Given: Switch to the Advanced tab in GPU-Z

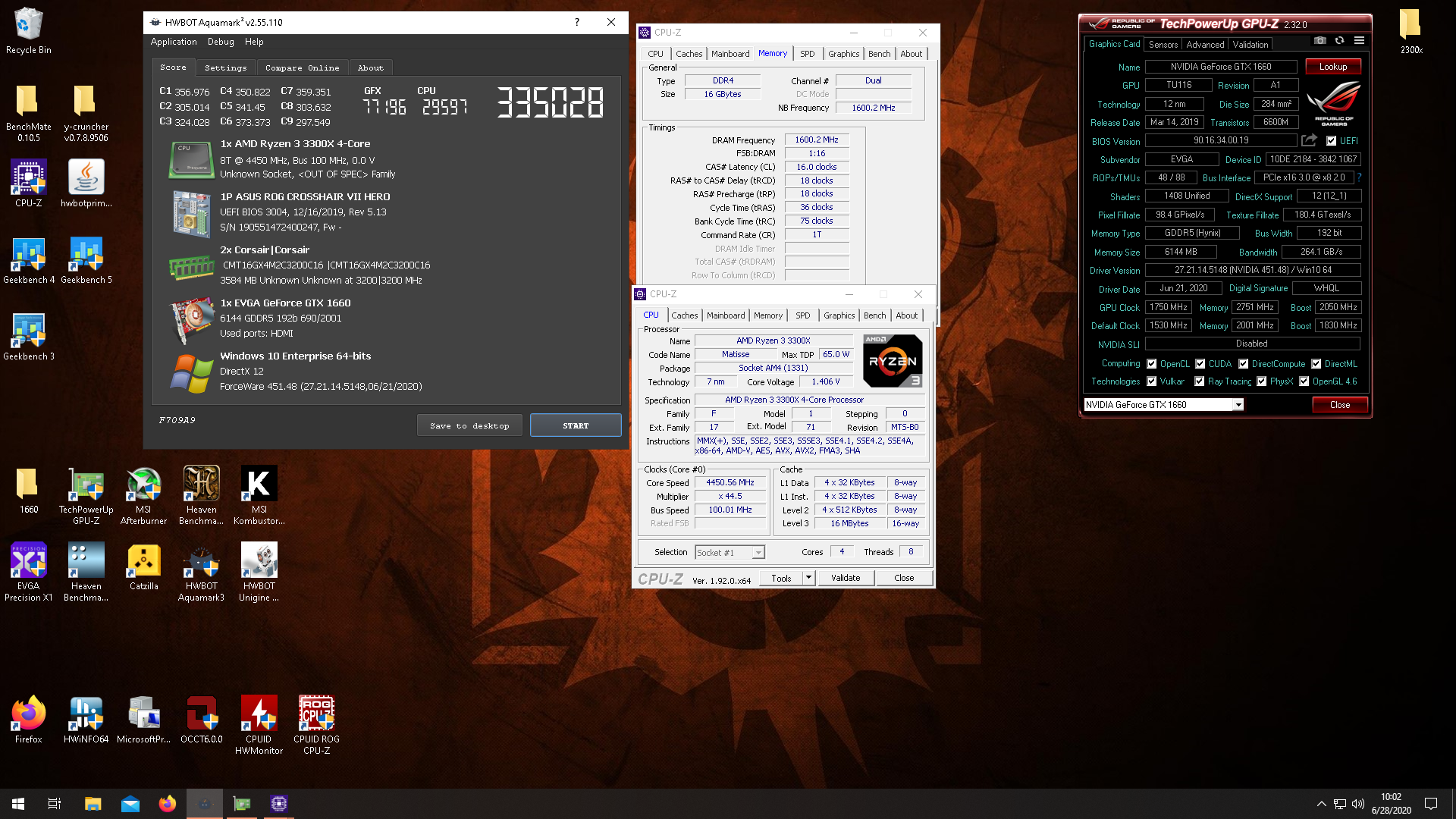Looking at the screenshot, I should (x=1205, y=45).
